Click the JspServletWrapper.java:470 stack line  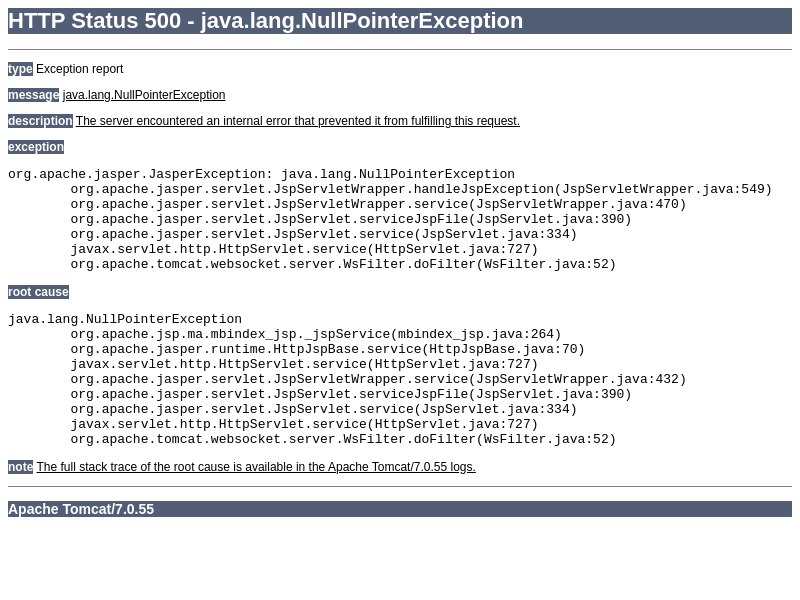[x=378, y=204]
